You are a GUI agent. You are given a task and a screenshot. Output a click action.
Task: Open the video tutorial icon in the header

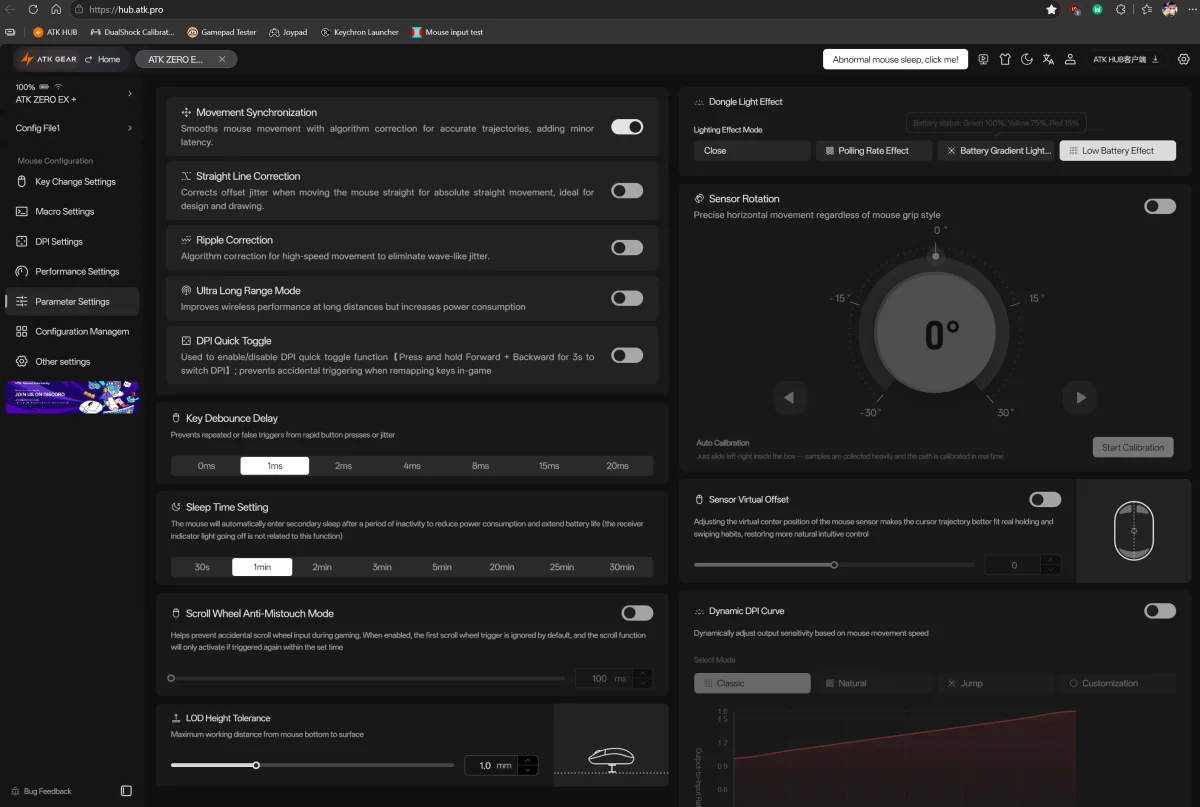(x=984, y=59)
